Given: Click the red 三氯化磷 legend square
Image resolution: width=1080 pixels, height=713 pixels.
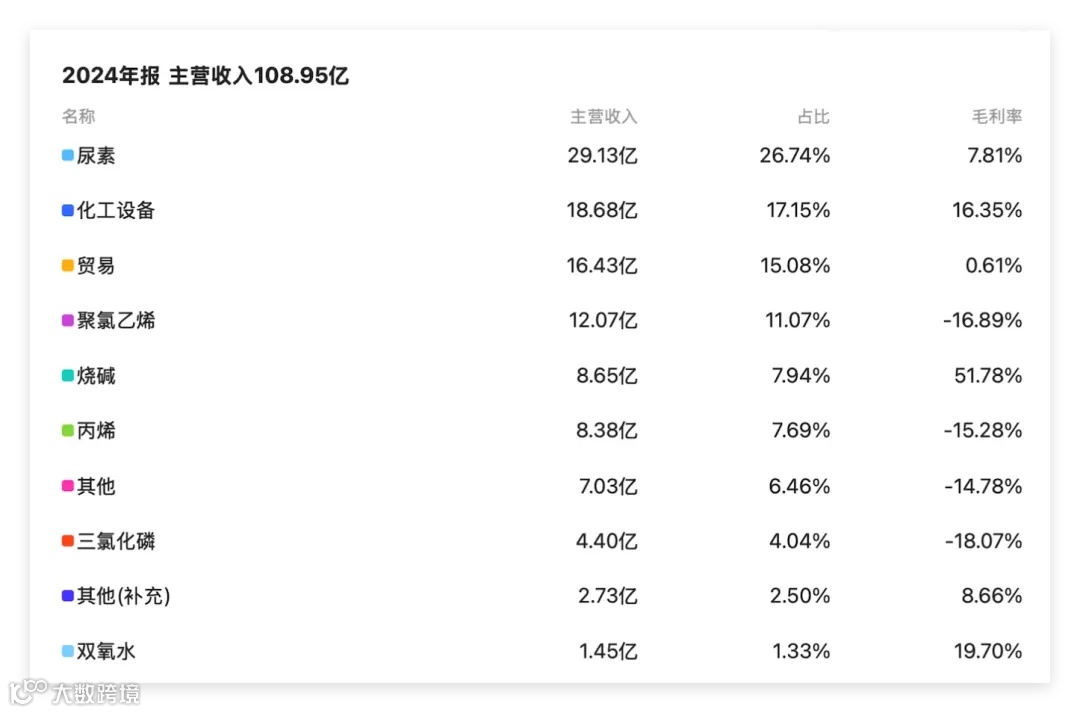Looking at the screenshot, I should (68, 541).
